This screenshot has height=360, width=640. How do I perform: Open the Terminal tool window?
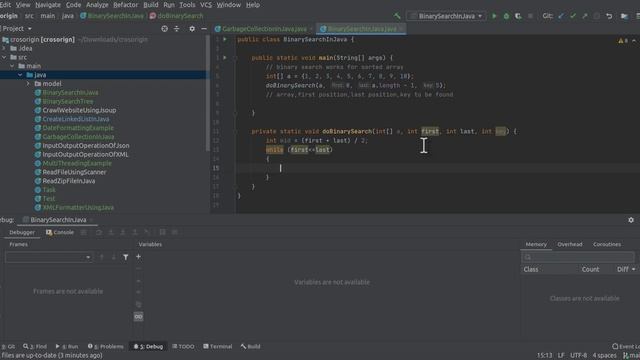tap(218, 346)
